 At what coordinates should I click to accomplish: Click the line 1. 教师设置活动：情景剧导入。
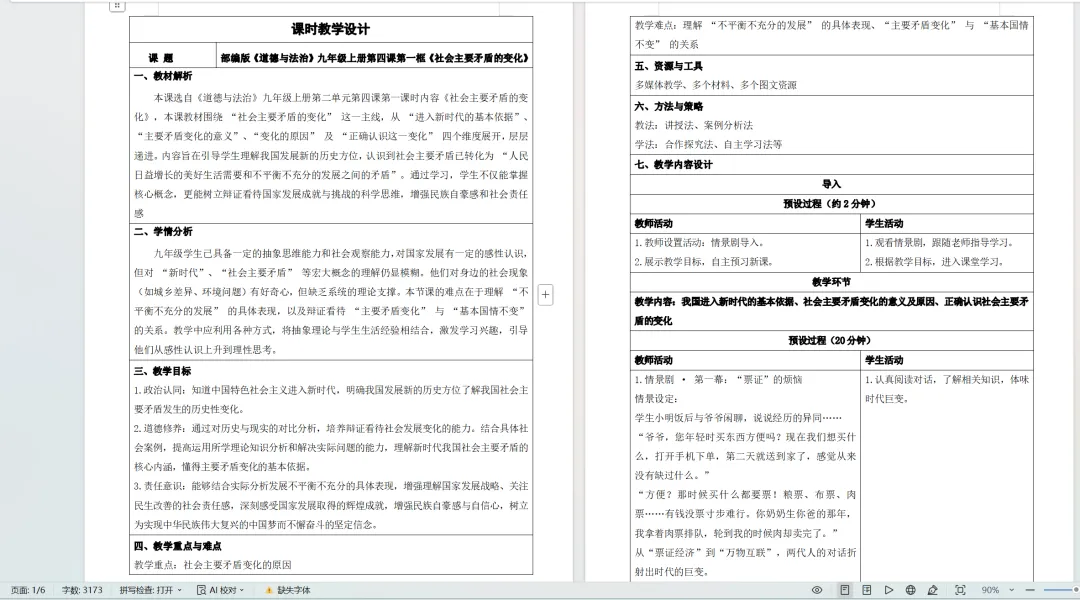pos(699,242)
